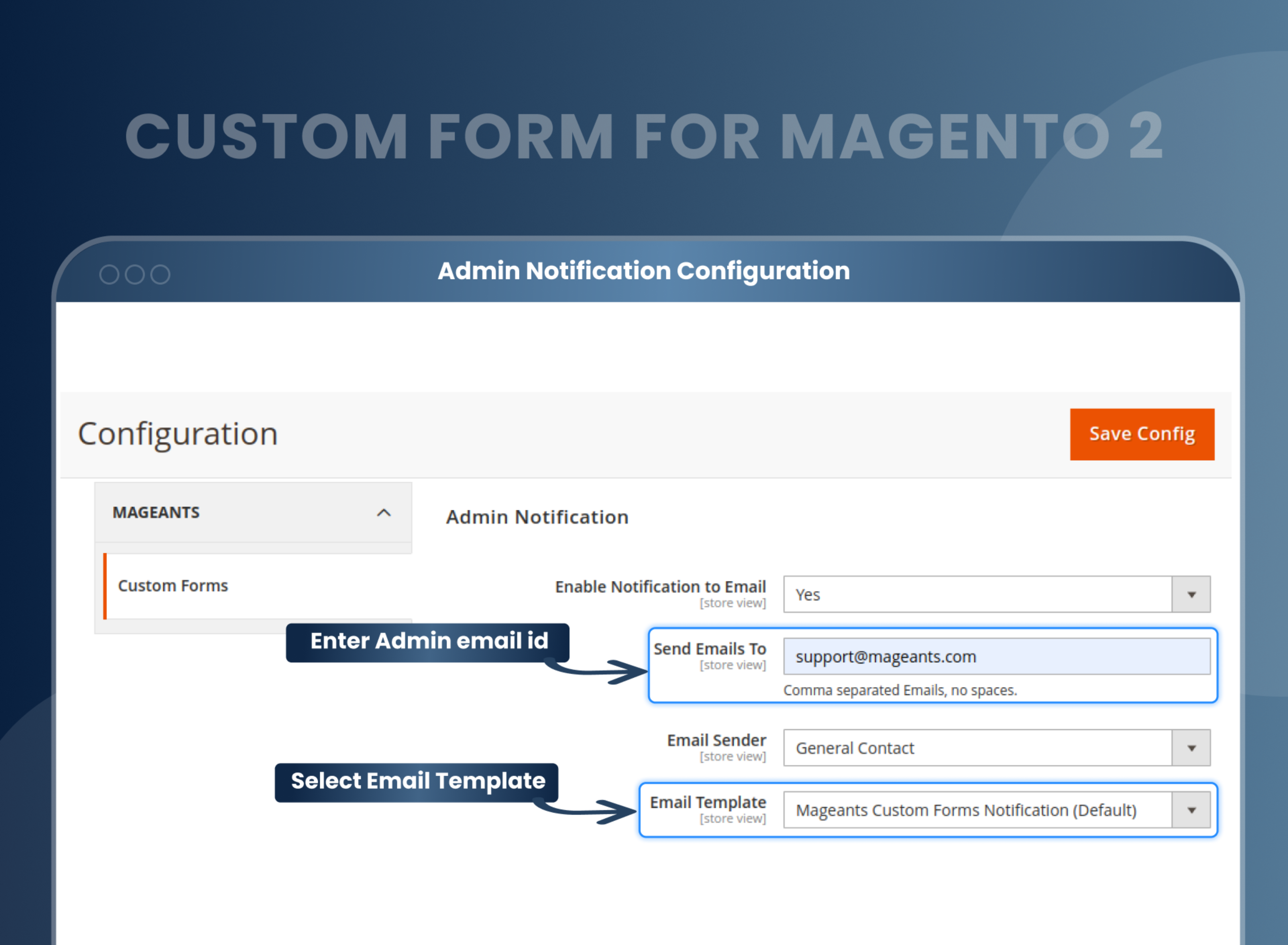This screenshot has width=1288, height=945.
Task: Click the Admin Notification section heading
Action: [537, 517]
